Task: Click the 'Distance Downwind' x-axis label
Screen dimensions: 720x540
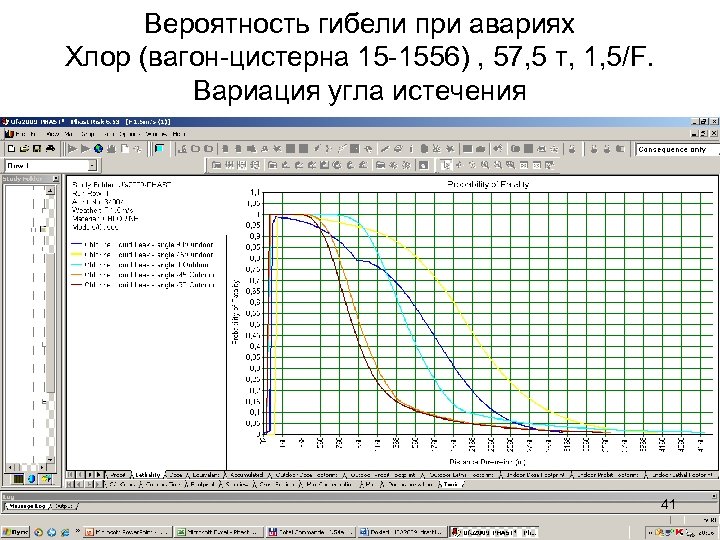Action: coord(487,462)
